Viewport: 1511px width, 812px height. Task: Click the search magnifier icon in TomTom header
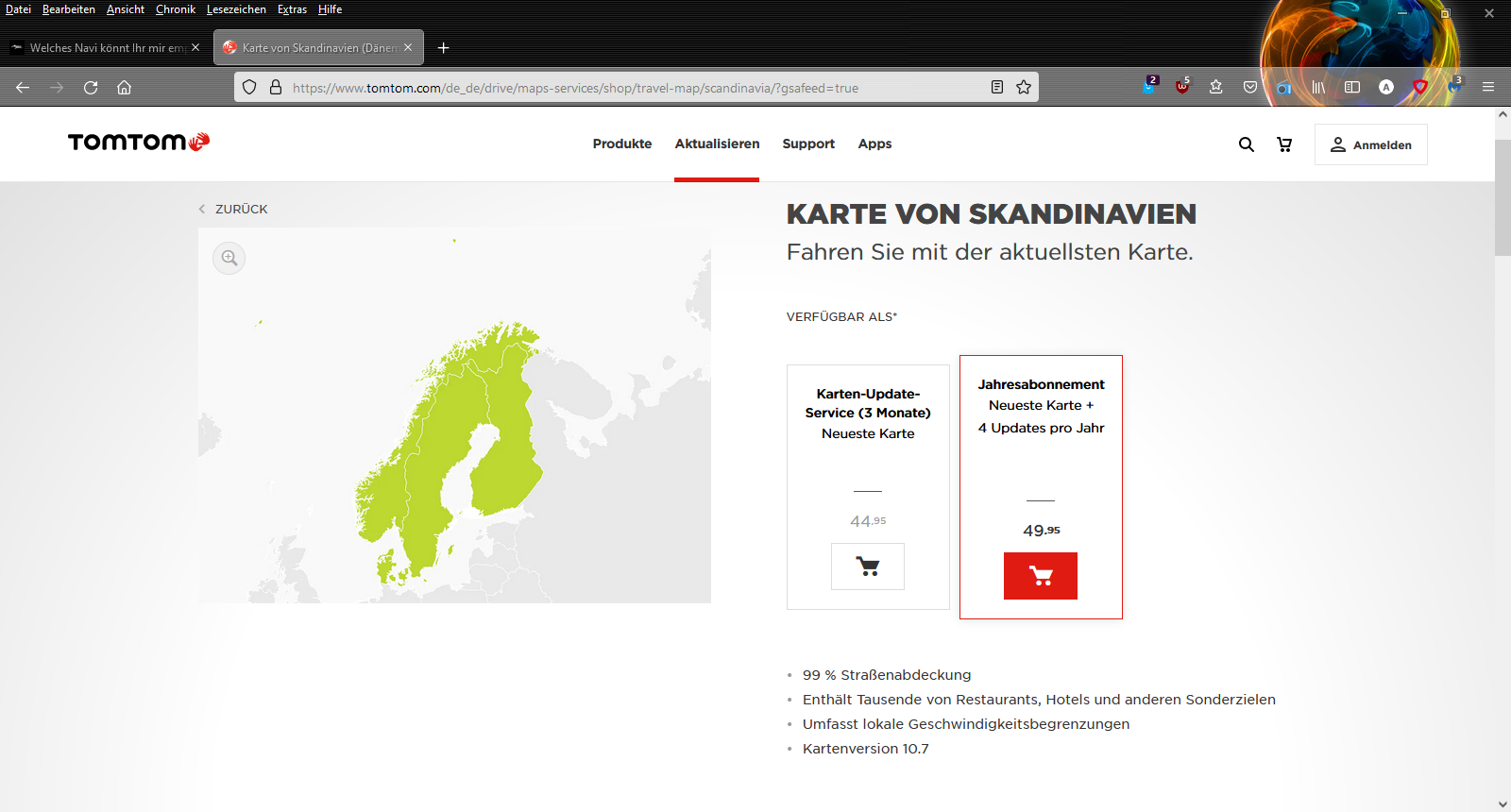click(1247, 144)
